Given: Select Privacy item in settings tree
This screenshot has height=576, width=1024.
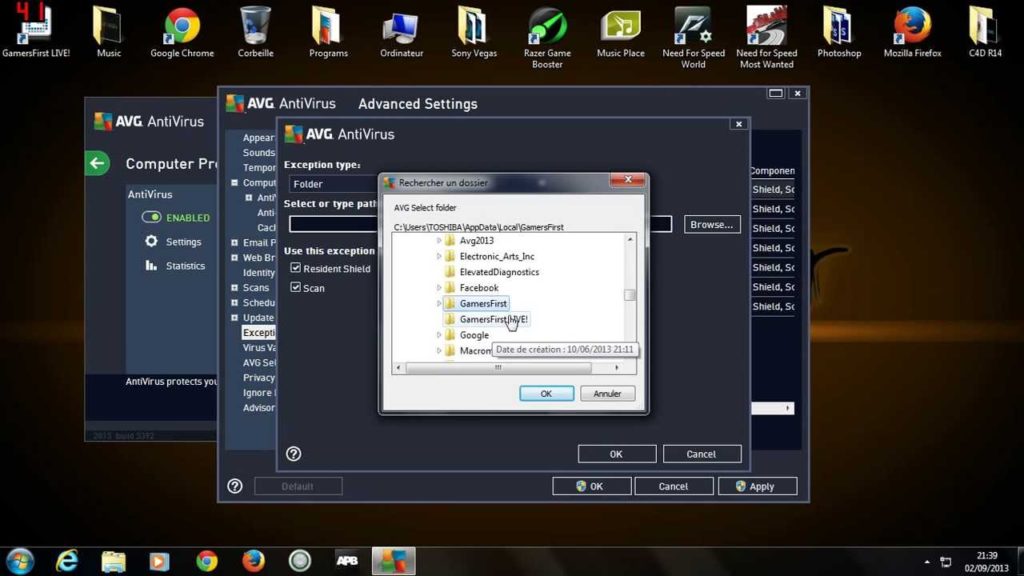Looking at the screenshot, I should point(259,377).
